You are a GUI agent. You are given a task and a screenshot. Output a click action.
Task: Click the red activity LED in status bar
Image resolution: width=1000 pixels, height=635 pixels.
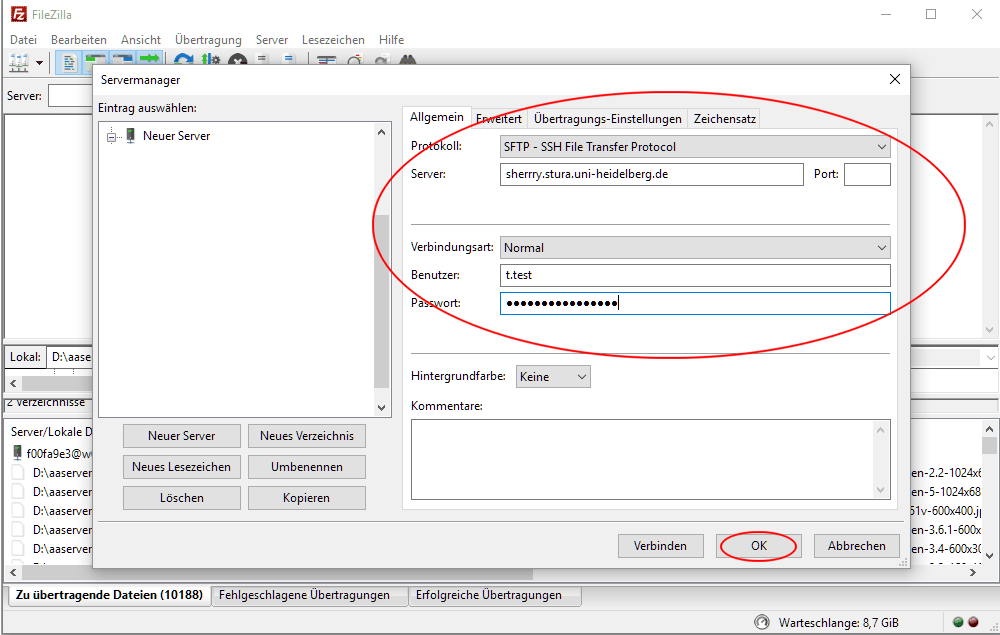tap(973, 622)
